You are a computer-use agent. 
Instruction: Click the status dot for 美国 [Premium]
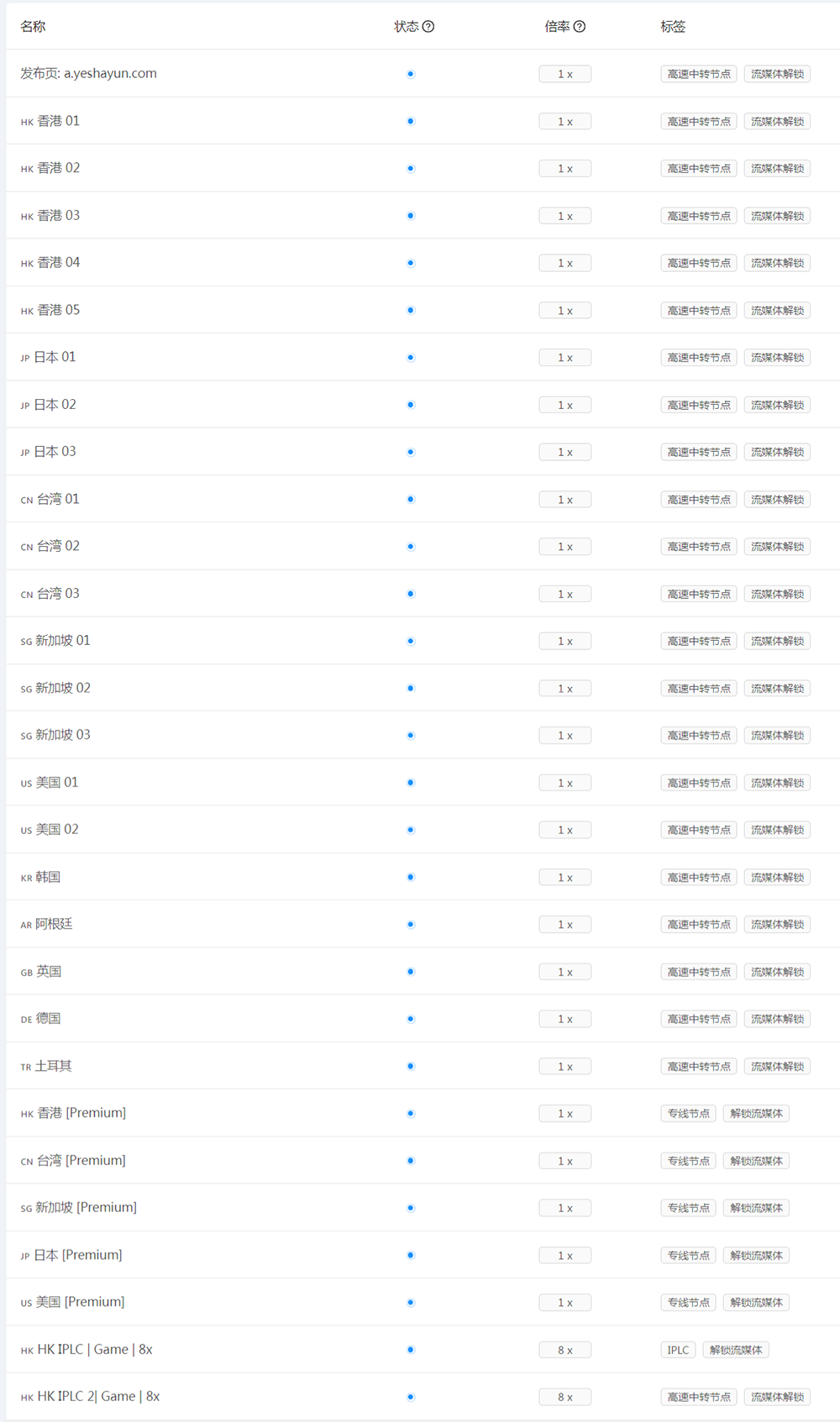click(x=411, y=1303)
